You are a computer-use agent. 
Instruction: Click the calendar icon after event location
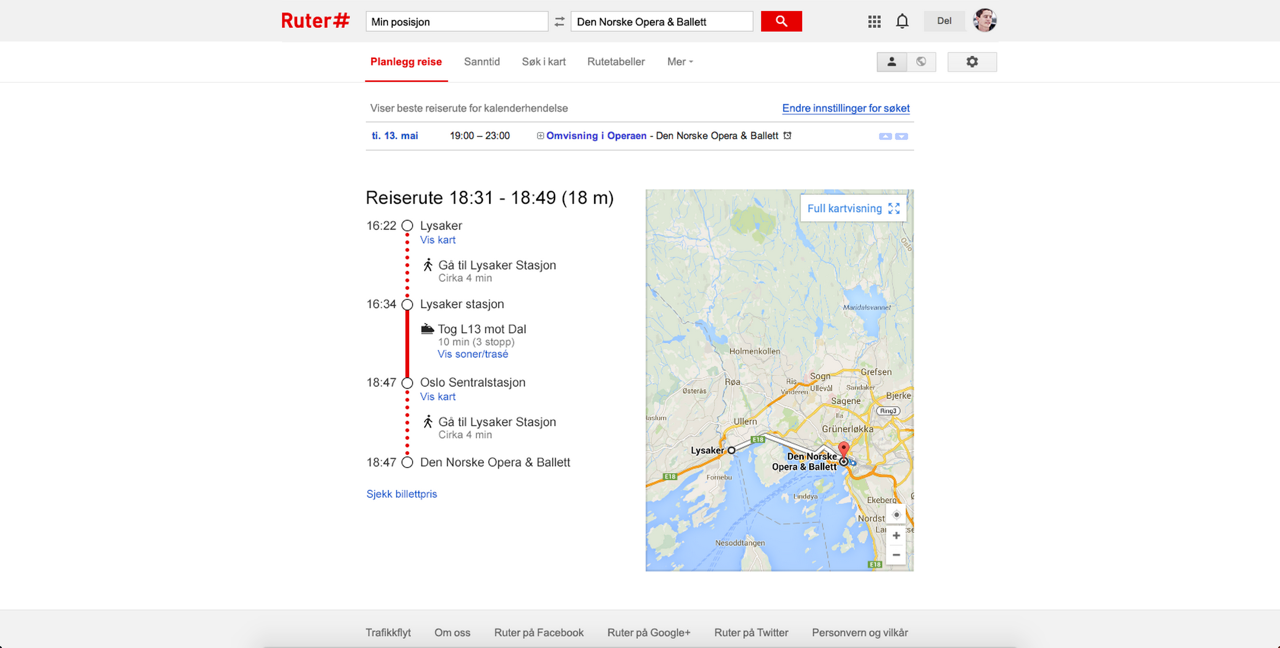[787, 136]
